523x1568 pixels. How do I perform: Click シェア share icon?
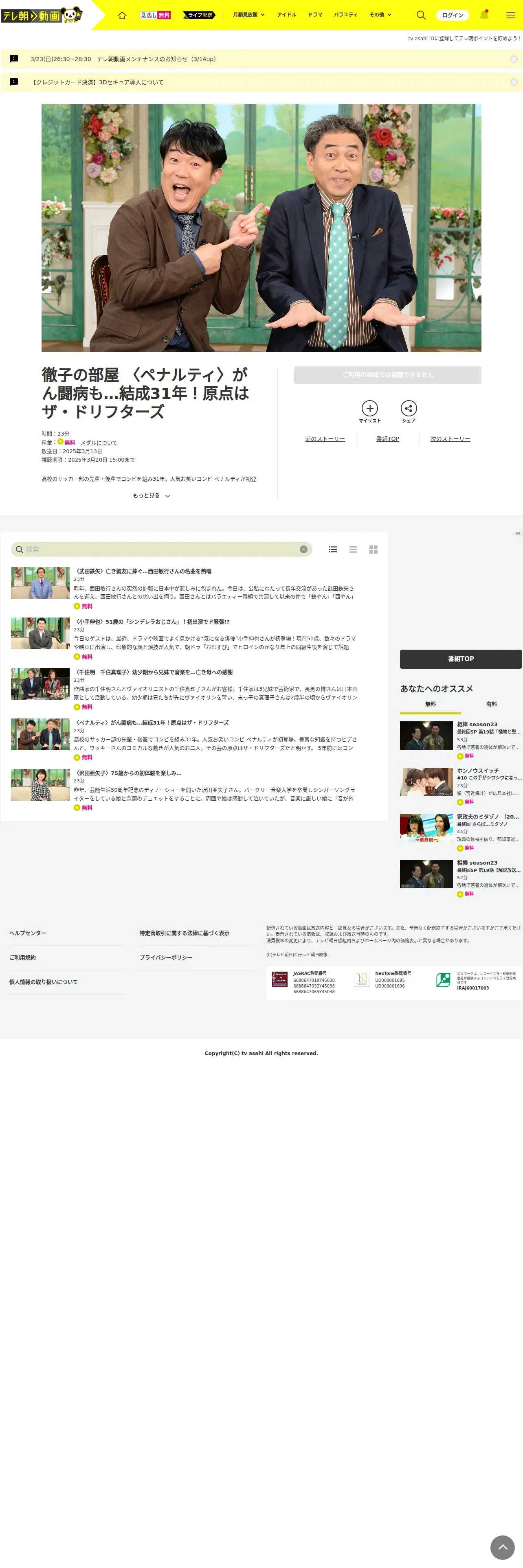pos(409,408)
